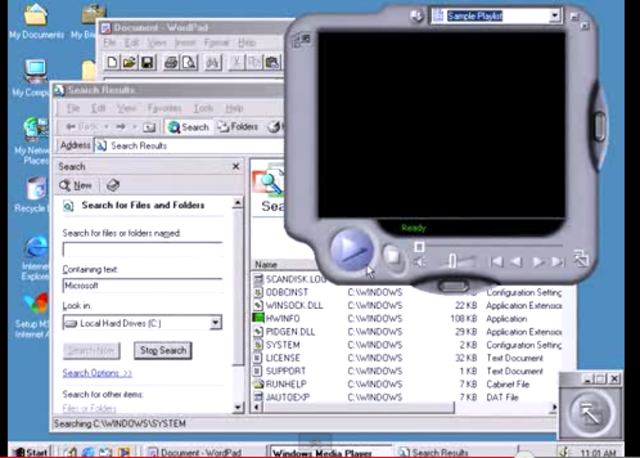The image size is (640, 458).
Task: Open File menu in WordPad
Action: (109, 42)
